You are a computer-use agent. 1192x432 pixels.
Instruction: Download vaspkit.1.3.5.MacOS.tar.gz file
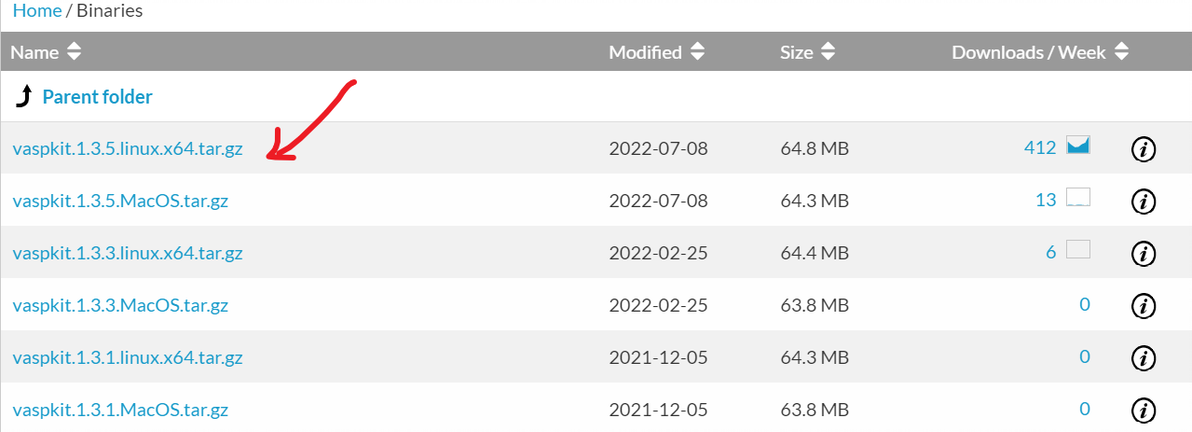(x=120, y=201)
